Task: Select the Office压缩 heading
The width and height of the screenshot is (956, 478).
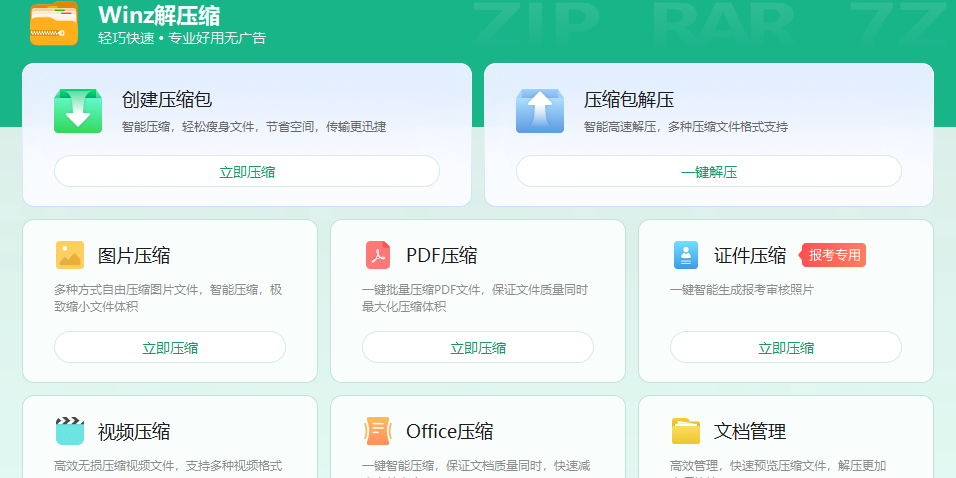Action: (x=450, y=432)
